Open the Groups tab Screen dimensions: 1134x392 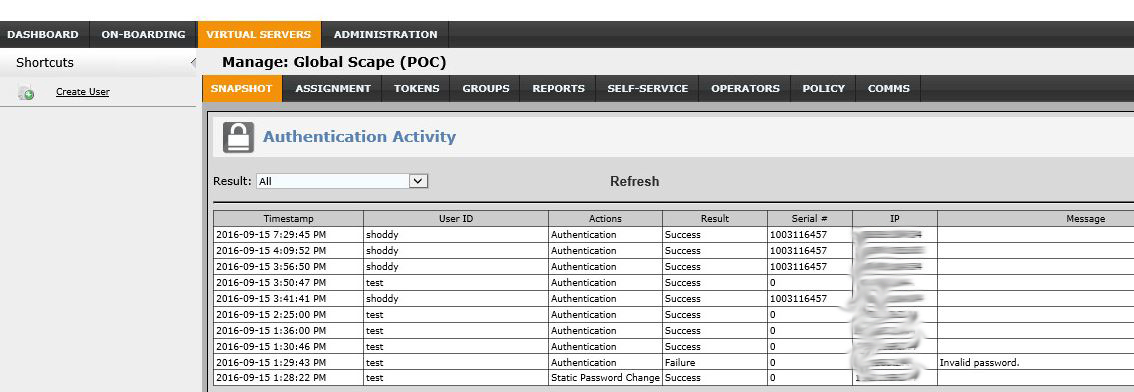486,89
